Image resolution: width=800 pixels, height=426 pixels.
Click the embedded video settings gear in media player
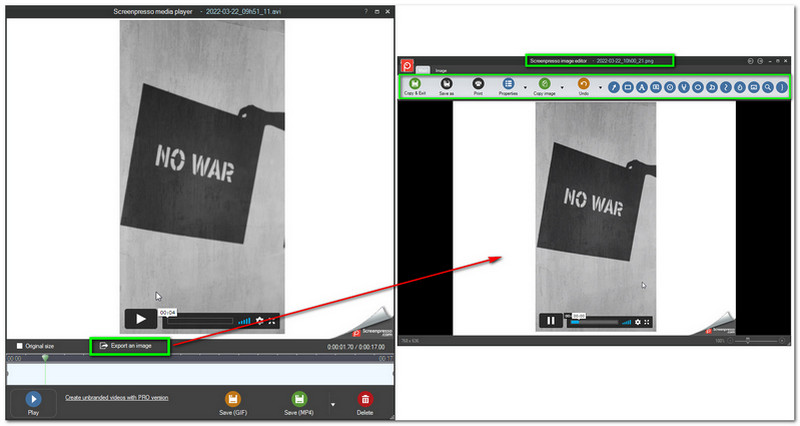pos(260,320)
